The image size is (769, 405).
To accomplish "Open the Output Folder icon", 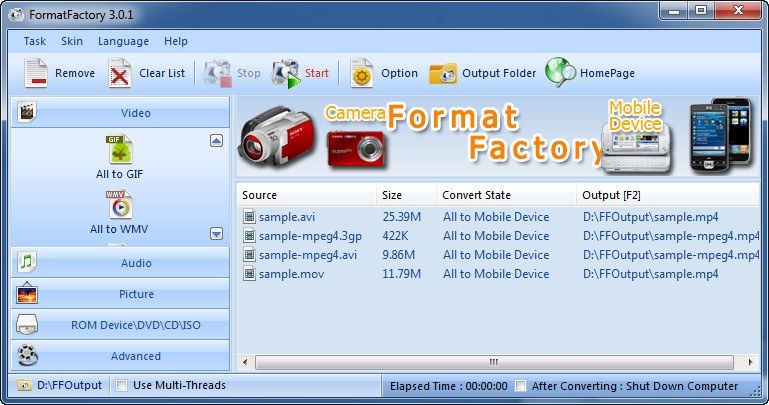I will (443, 74).
